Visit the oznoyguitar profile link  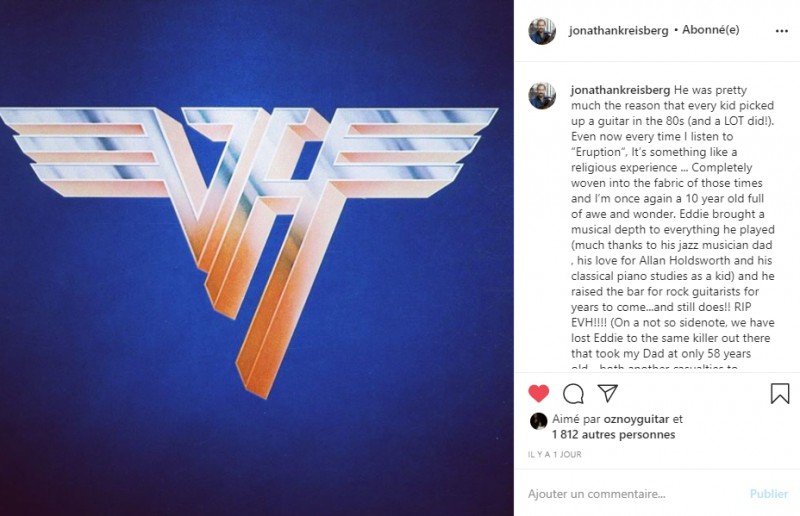tap(636, 420)
